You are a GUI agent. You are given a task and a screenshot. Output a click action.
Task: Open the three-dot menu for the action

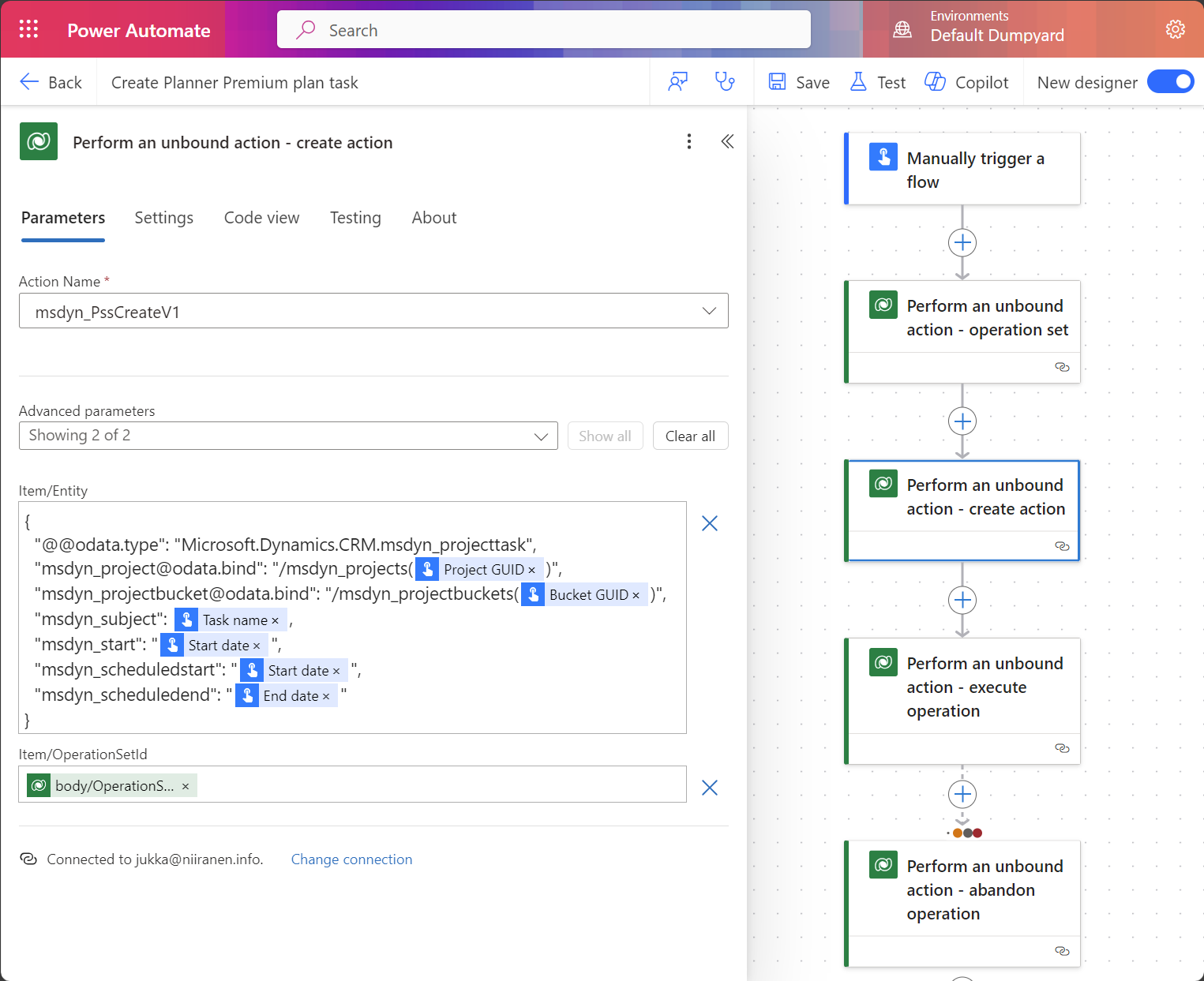point(689,141)
